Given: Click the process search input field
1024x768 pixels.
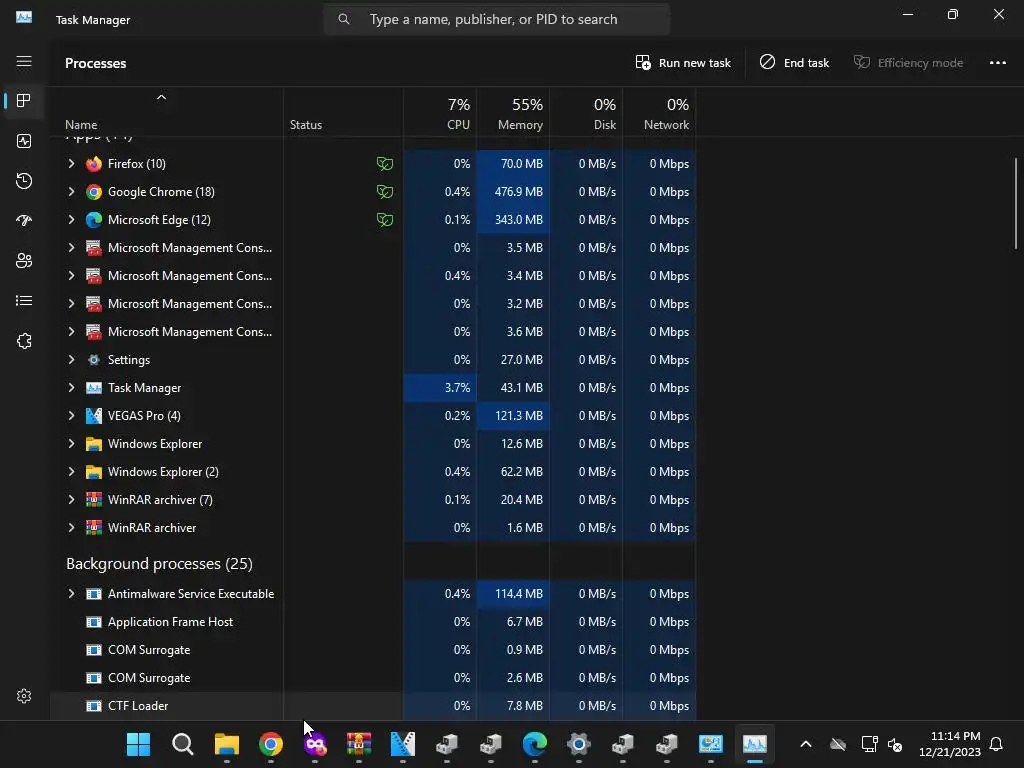Looking at the screenshot, I should pos(497,20).
